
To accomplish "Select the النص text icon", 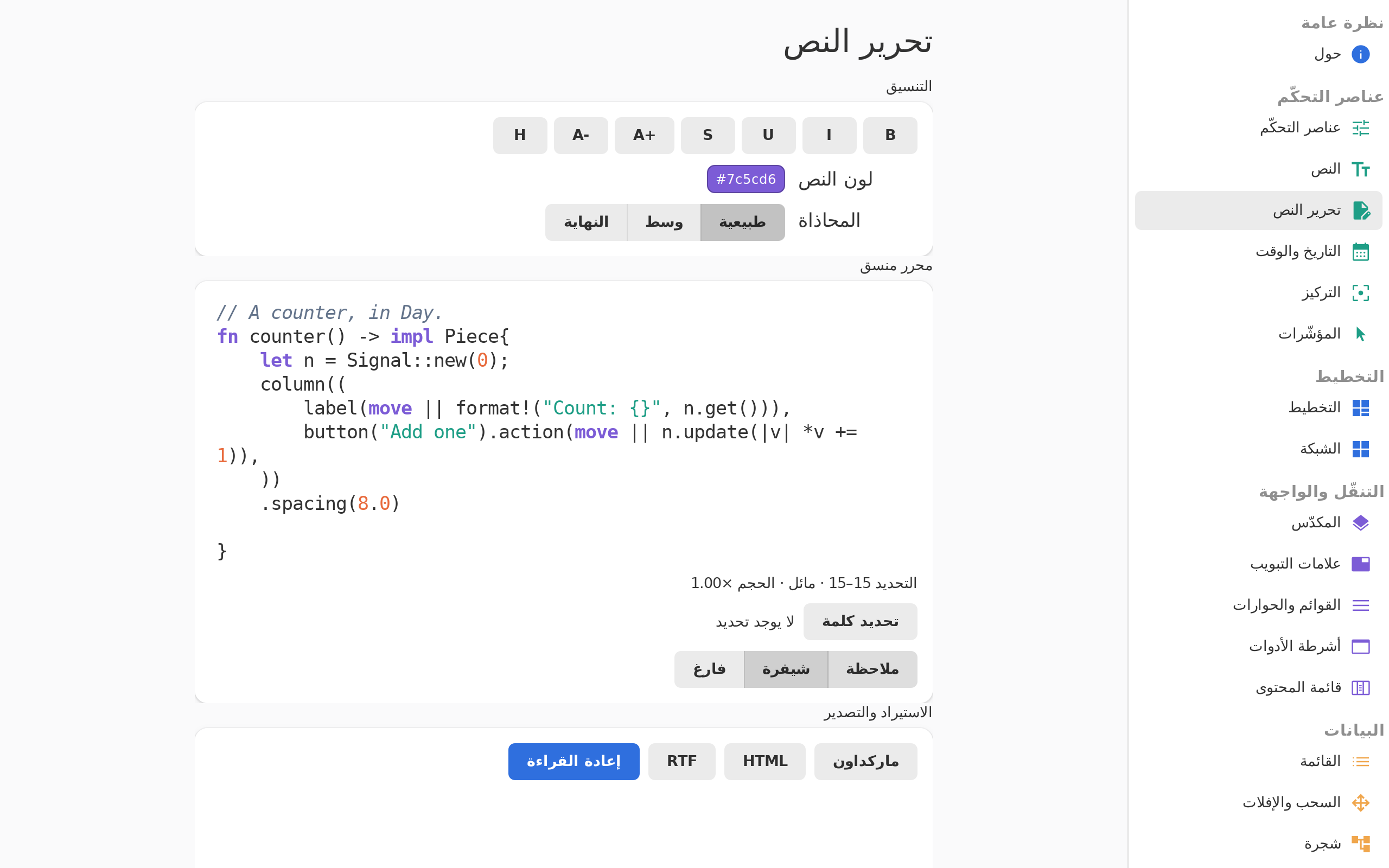I will click(x=1360, y=169).
